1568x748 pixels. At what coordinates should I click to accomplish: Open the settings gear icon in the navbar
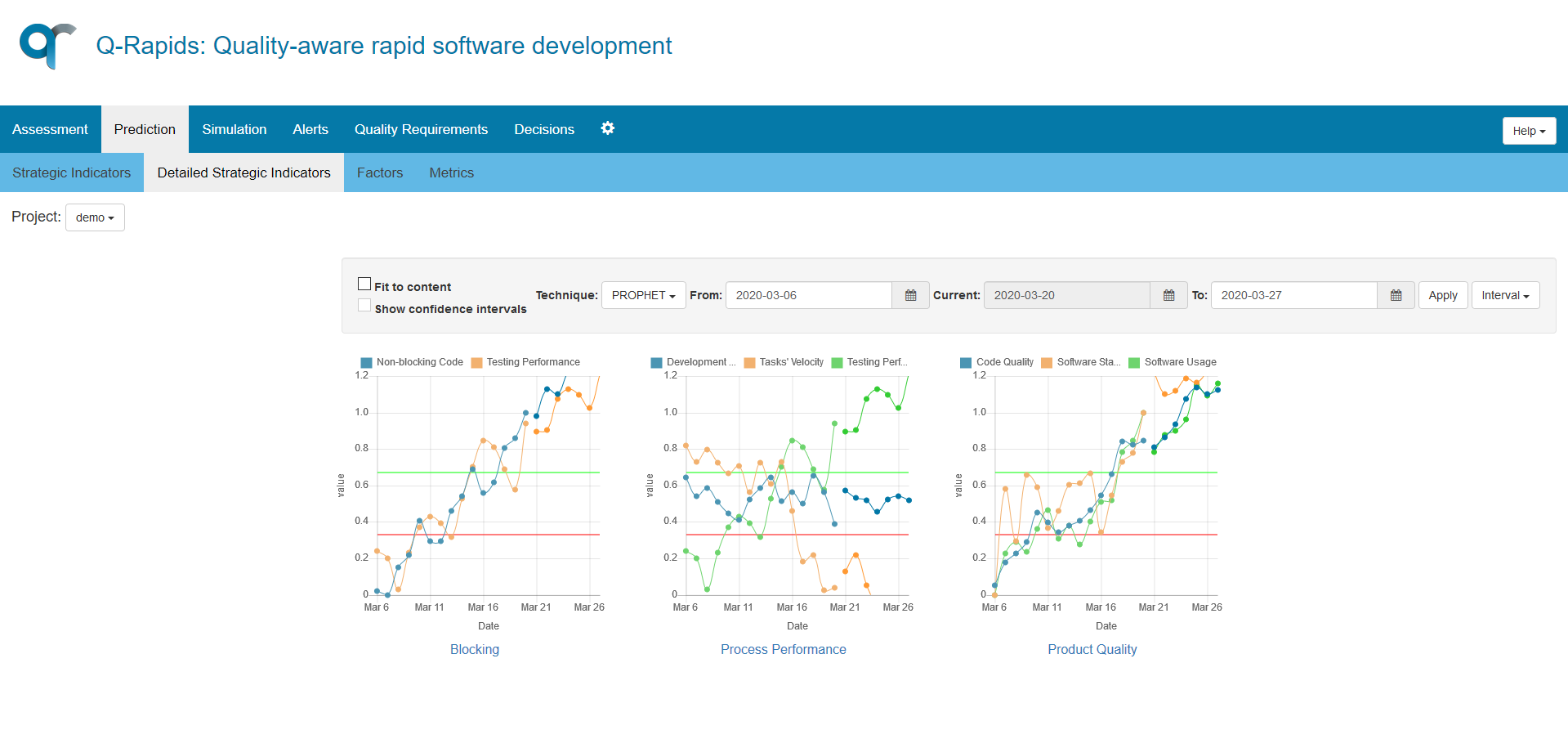click(608, 128)
